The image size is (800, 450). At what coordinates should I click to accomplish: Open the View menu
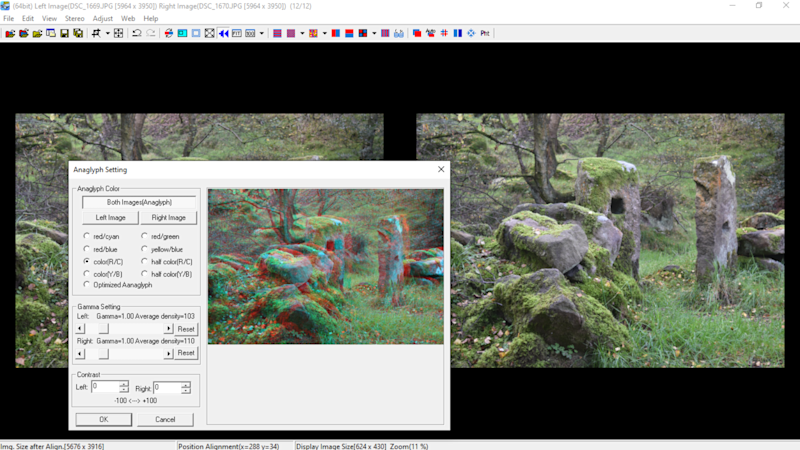[49, 18]
